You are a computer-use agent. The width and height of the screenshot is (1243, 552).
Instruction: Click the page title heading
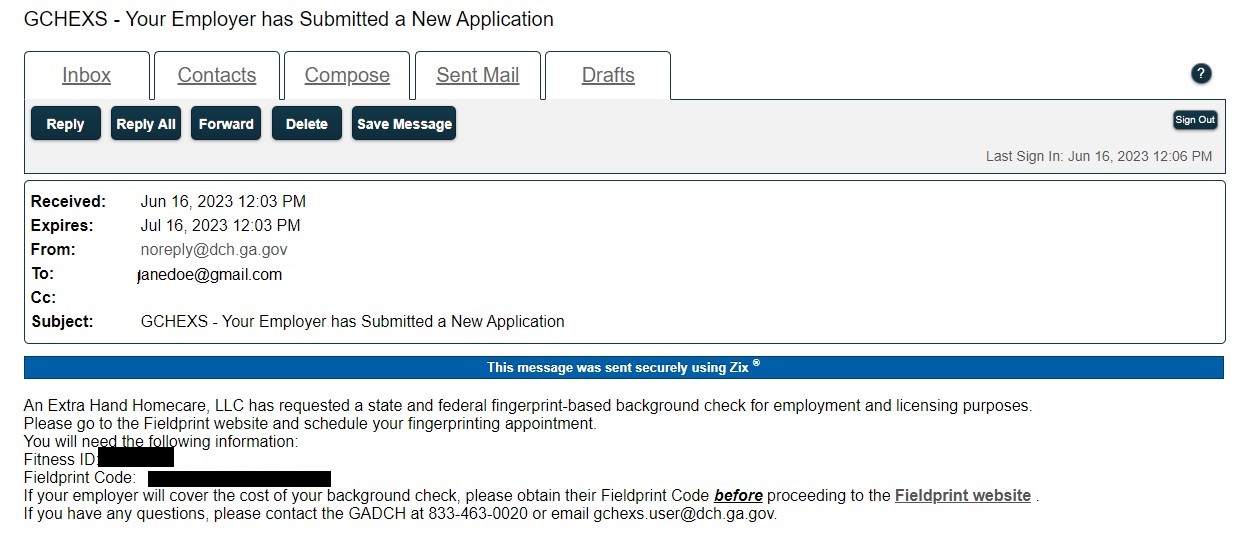(x=288, y=19)
